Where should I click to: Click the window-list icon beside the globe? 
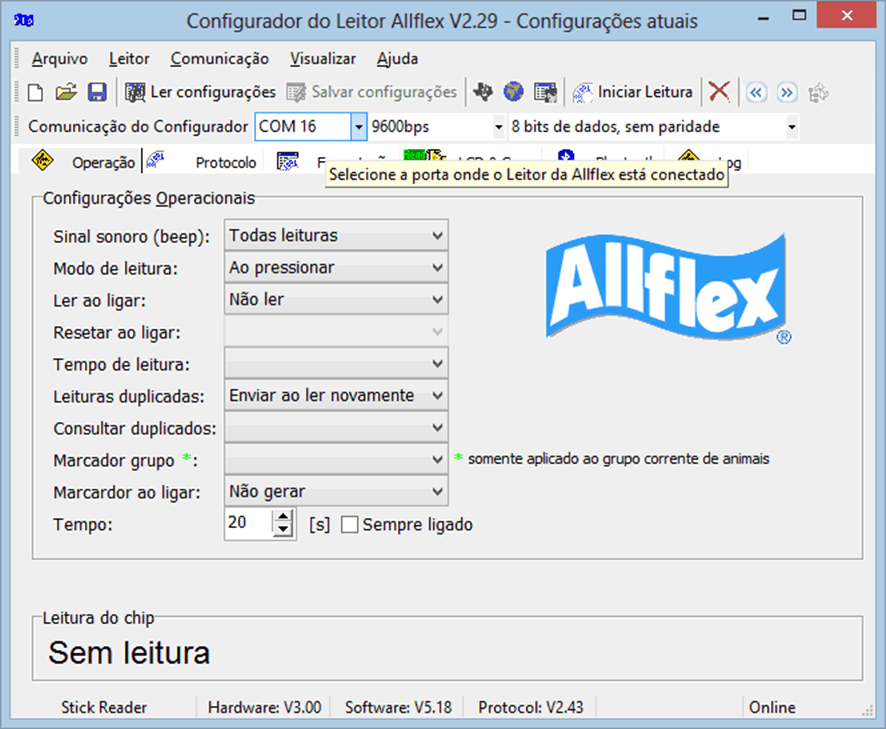(545, 92)
